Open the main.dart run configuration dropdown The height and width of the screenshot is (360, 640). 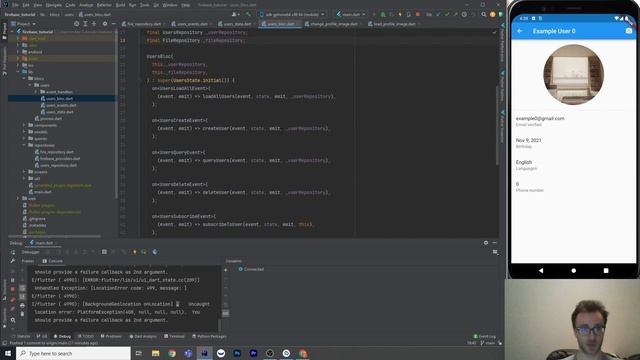tap(351, 14)
